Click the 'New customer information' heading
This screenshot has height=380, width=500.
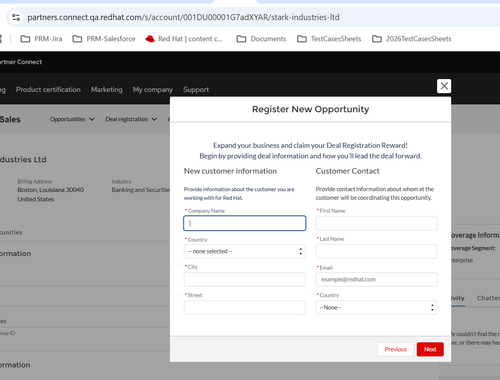point(230,171)
